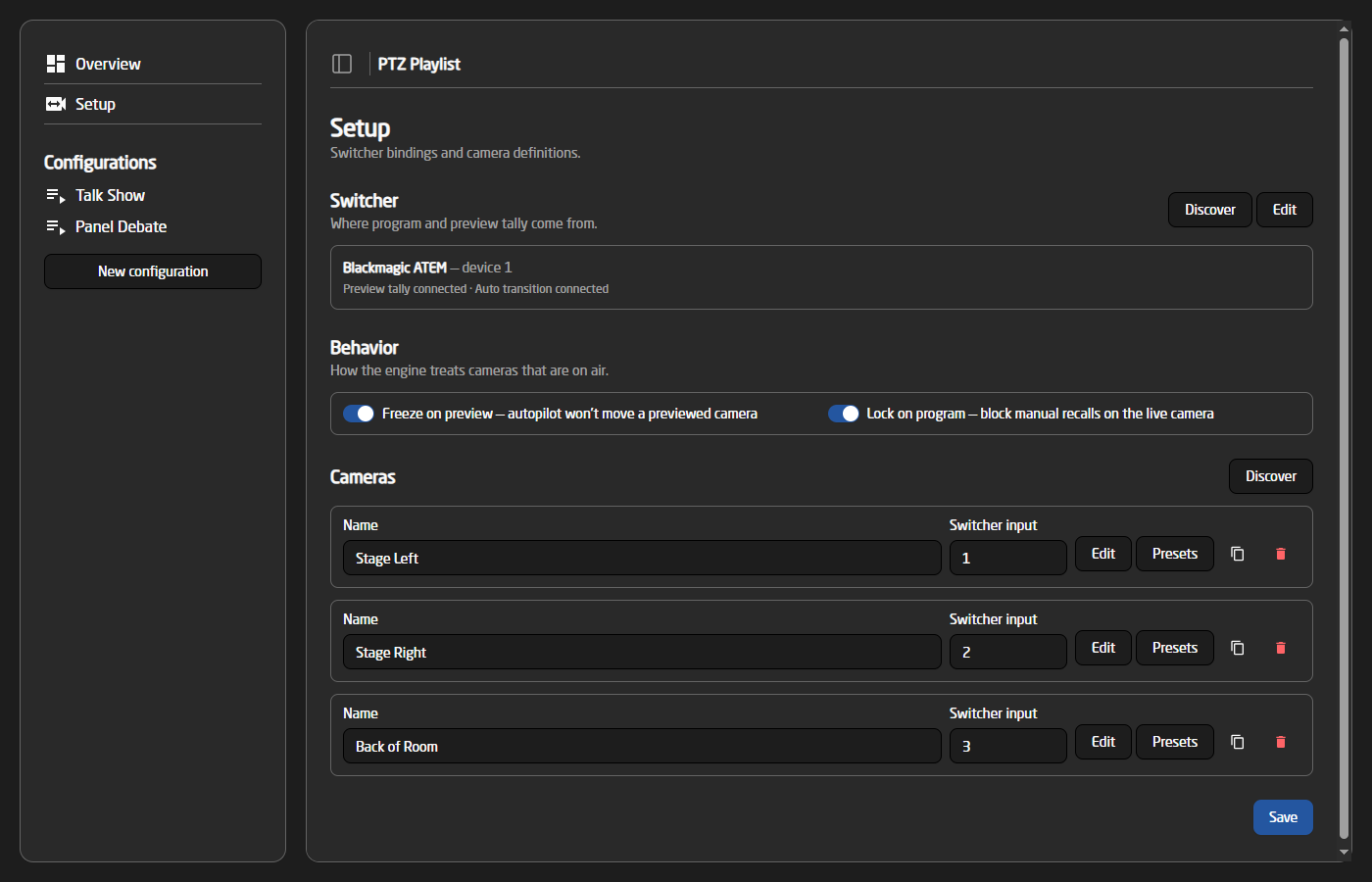Click the Blackmagic ATEM device card

[x=821, y=277]
